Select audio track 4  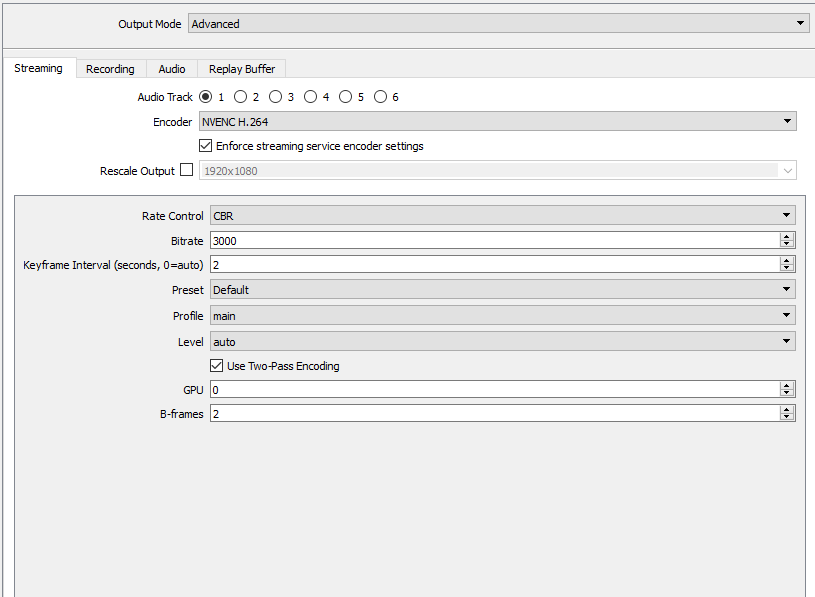[x=310, y=97]
